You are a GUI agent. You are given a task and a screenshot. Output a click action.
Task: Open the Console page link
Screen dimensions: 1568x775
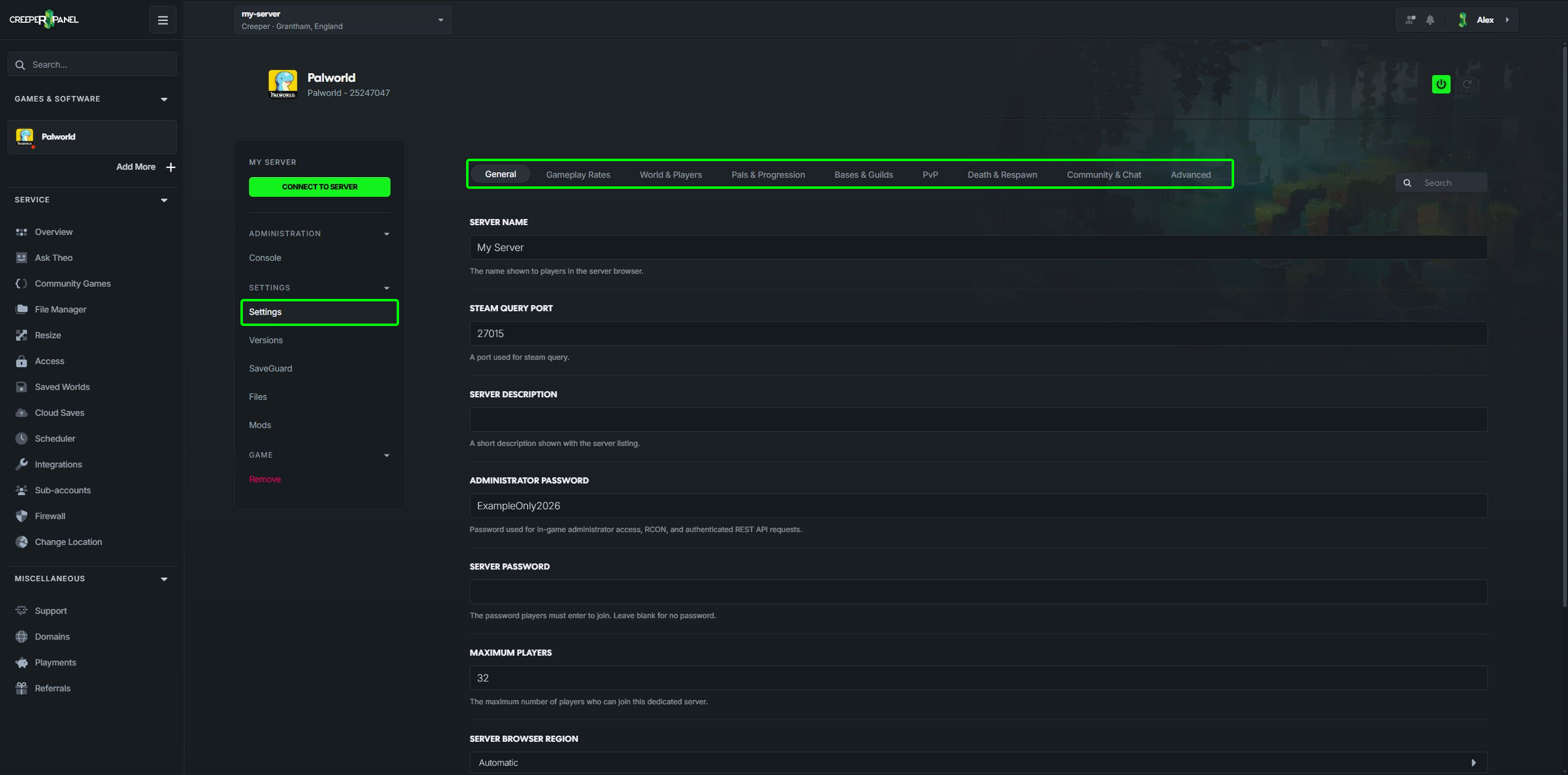[265, 258]
